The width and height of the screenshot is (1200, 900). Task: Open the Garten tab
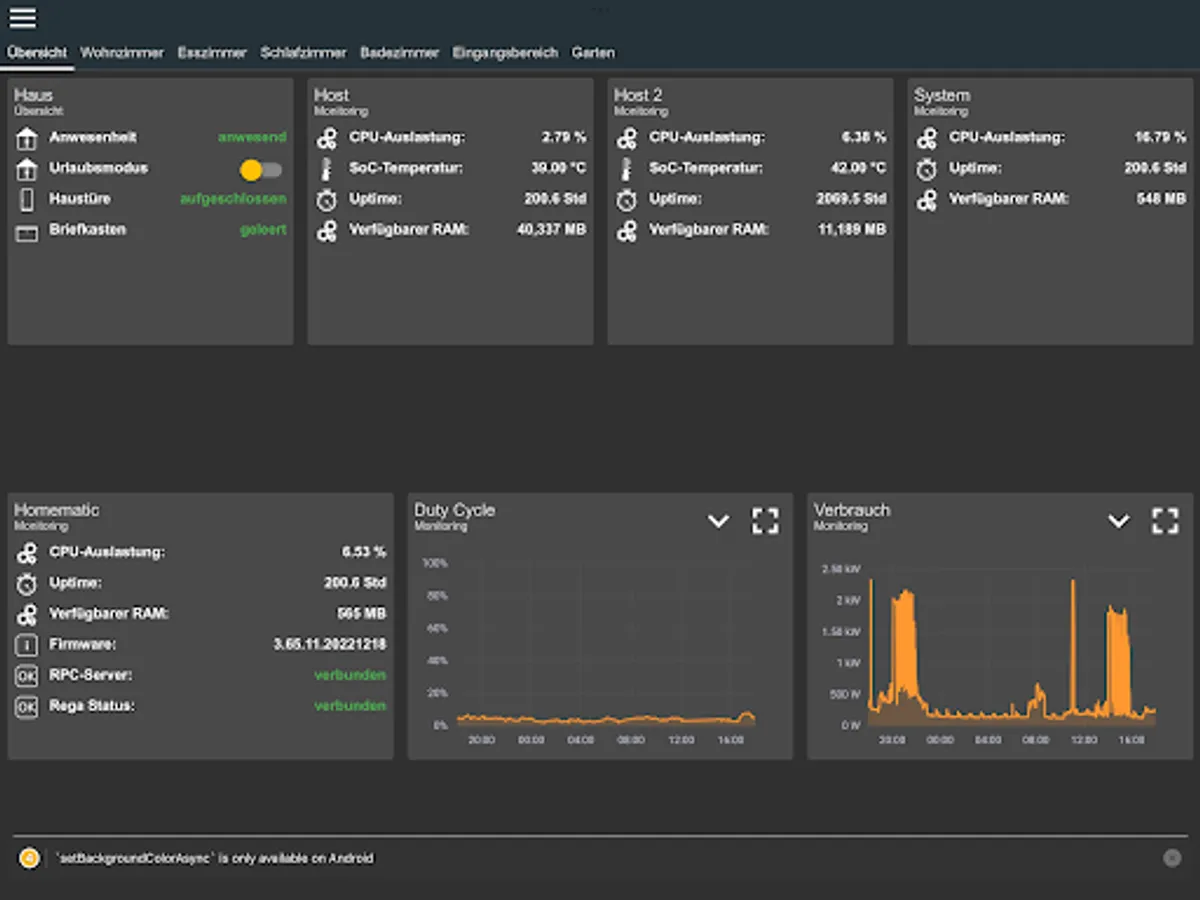click(x=593, y=53)
